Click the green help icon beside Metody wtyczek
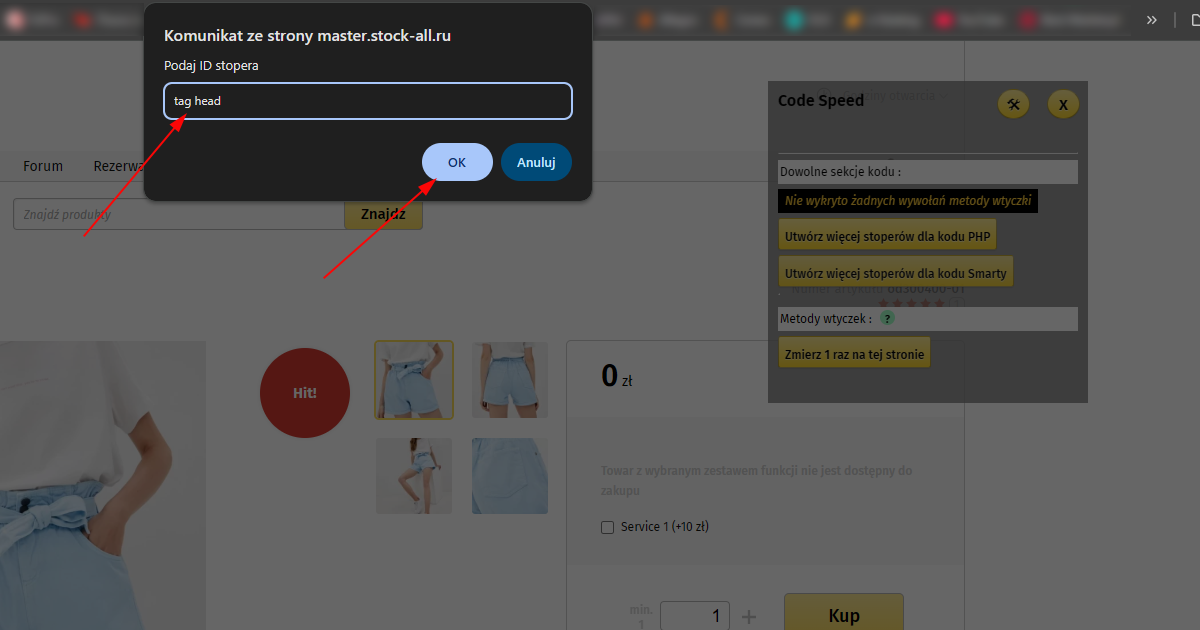The width and height of the screenshot is (1200, 630). click(x=887, y=319)
